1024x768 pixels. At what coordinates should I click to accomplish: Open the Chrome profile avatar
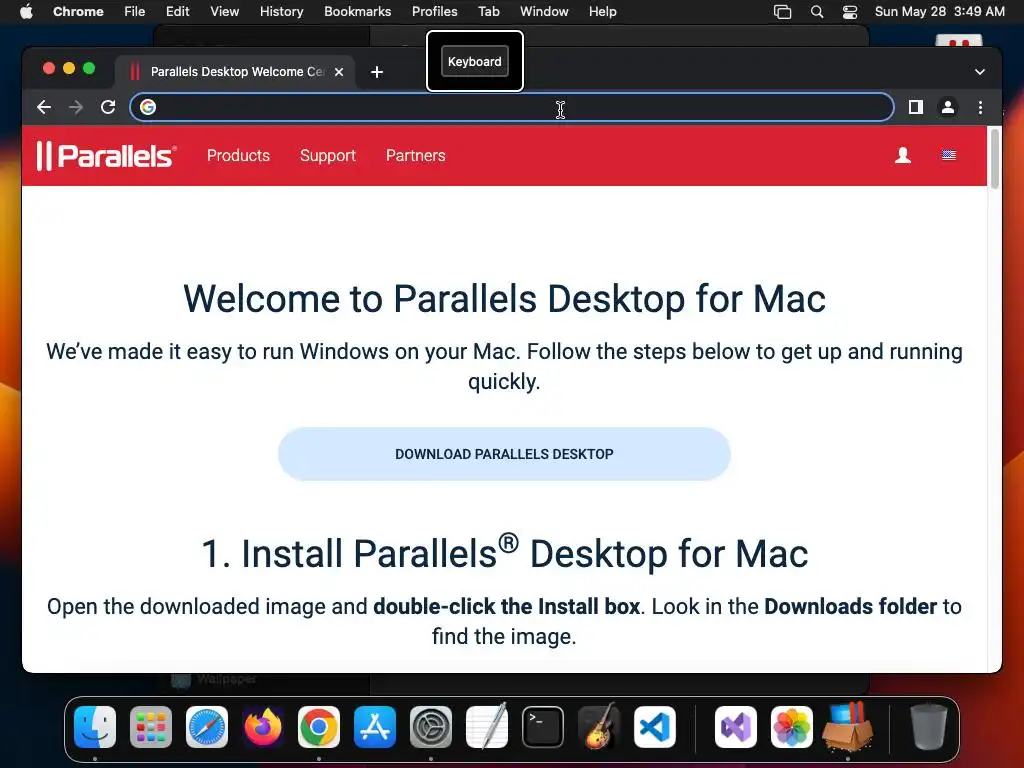948,107
